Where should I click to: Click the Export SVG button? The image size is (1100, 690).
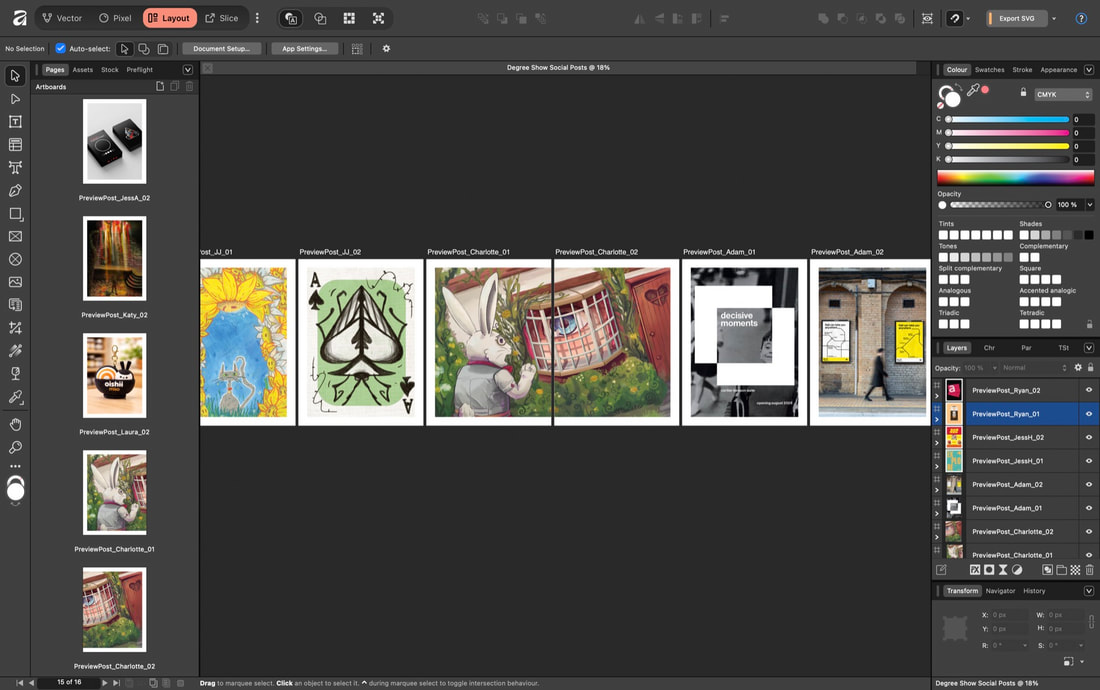[x=1017, y=18]
